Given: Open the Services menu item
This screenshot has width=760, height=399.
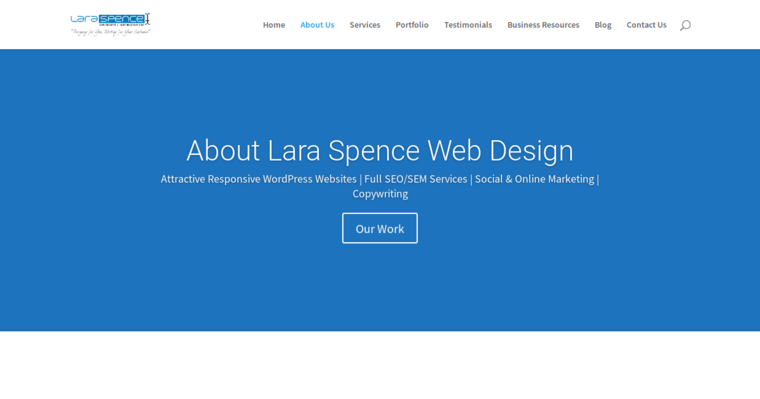Looking at the screenshot, I should click(365, 25).
